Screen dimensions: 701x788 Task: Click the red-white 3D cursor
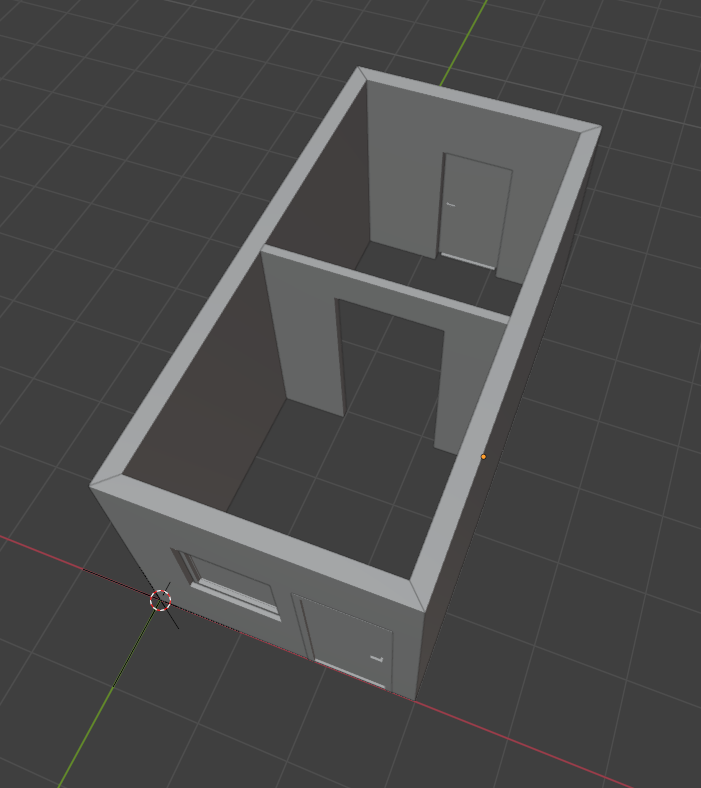pos(160,600)
